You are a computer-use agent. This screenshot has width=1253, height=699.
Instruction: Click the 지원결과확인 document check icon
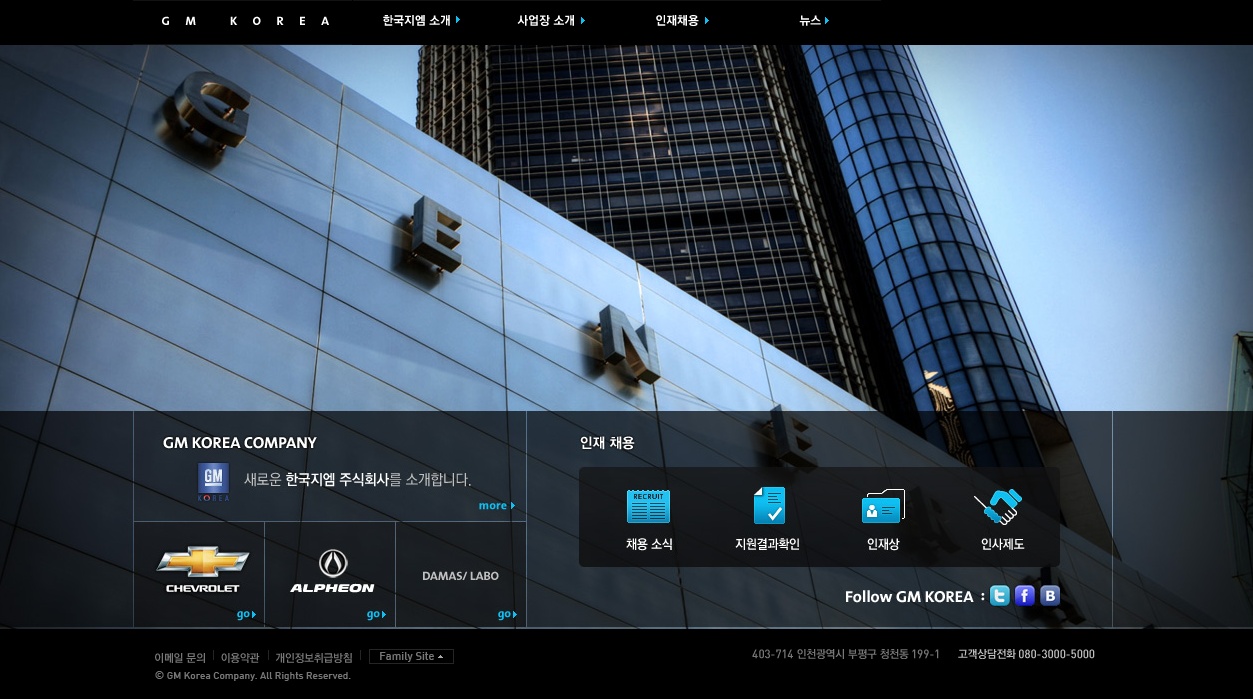tap(768, 506)
